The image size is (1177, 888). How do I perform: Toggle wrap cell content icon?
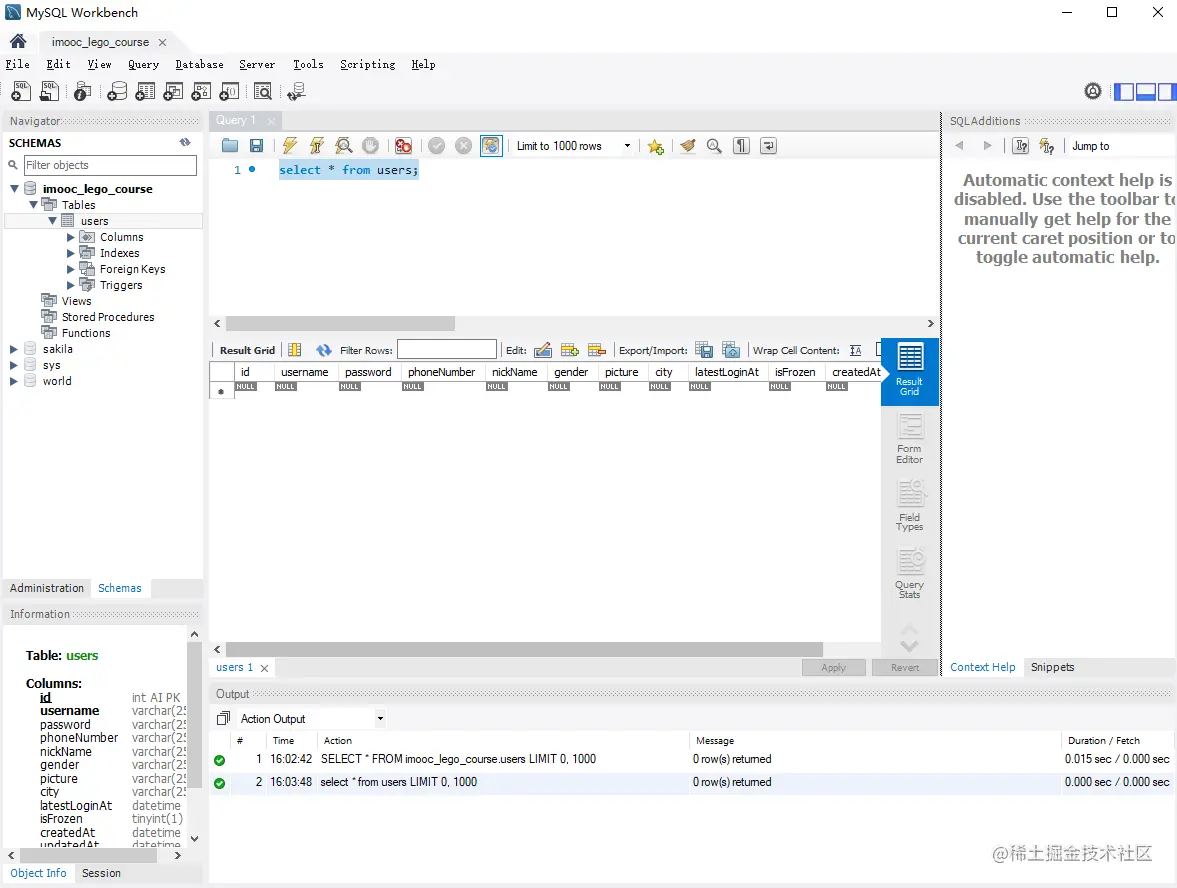click(x=856, y=351)
